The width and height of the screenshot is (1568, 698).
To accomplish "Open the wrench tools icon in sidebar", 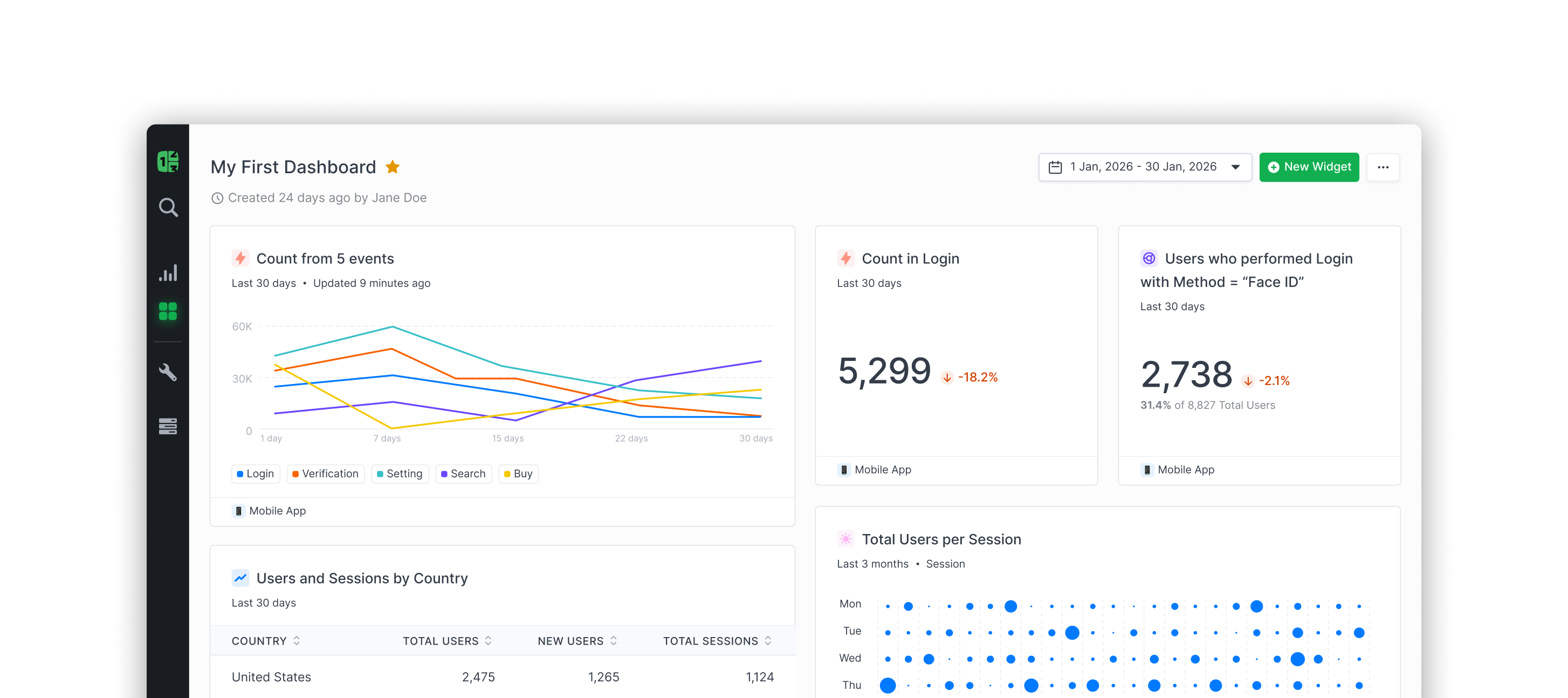I will (168, 372).
